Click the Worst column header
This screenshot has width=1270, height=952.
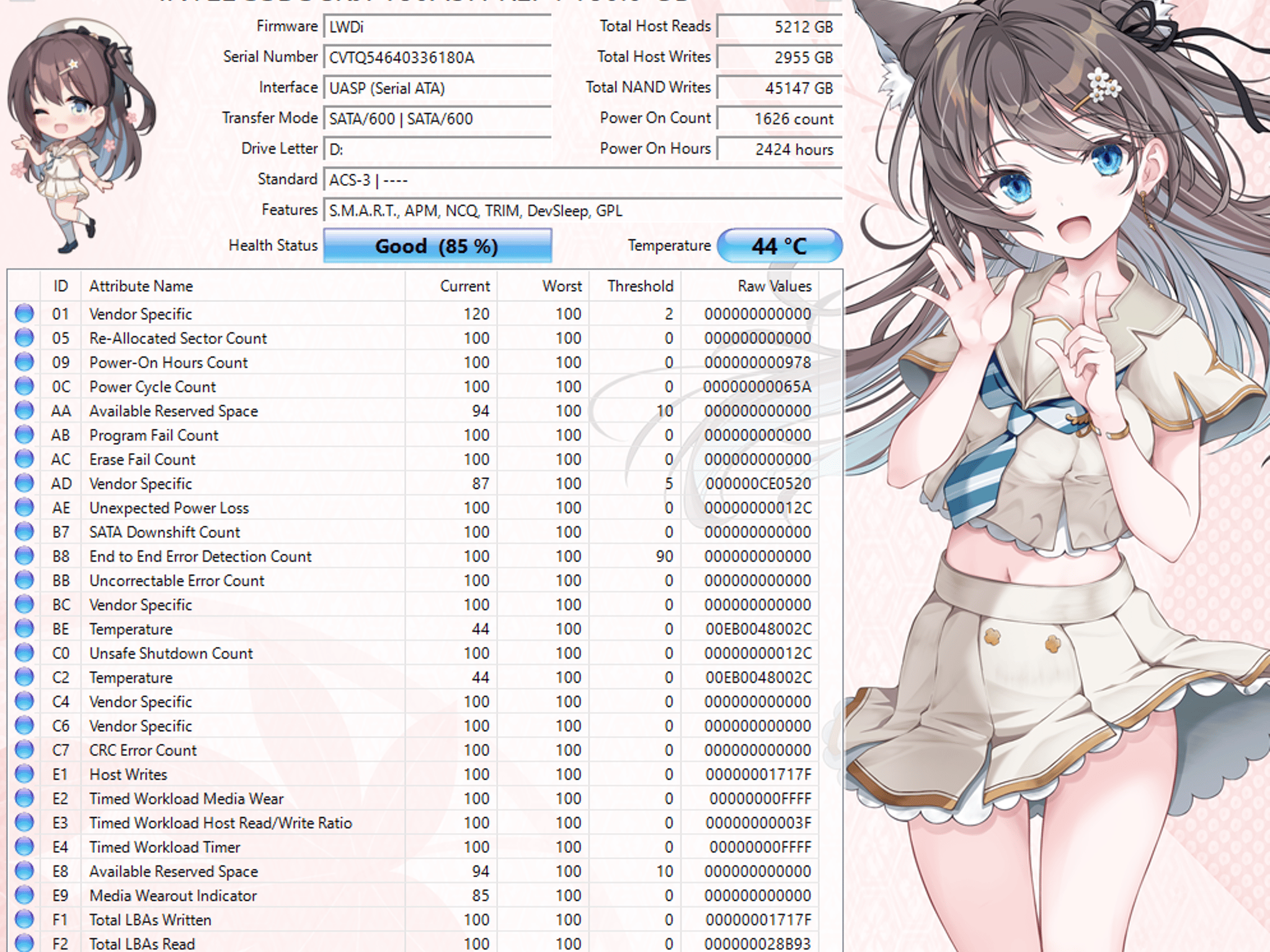(x=543, y=286)
